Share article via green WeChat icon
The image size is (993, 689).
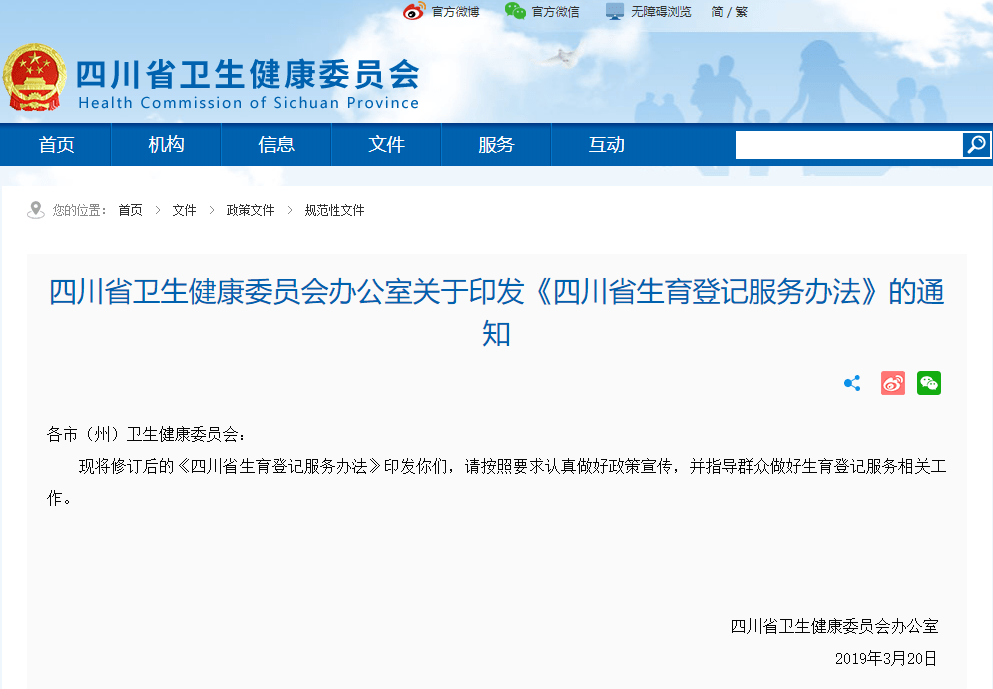point(929,383)
